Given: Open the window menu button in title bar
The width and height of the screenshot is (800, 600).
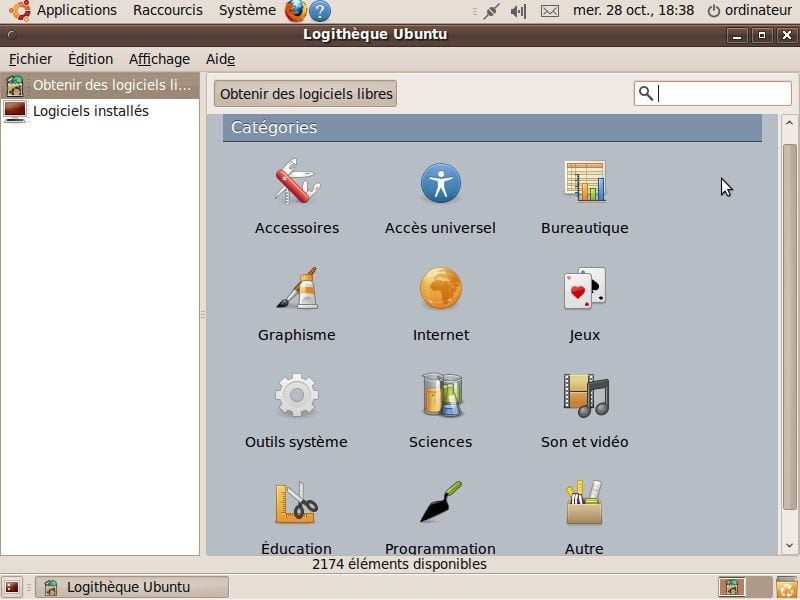Looking at the screenshot, I should (x=12, y=35).
